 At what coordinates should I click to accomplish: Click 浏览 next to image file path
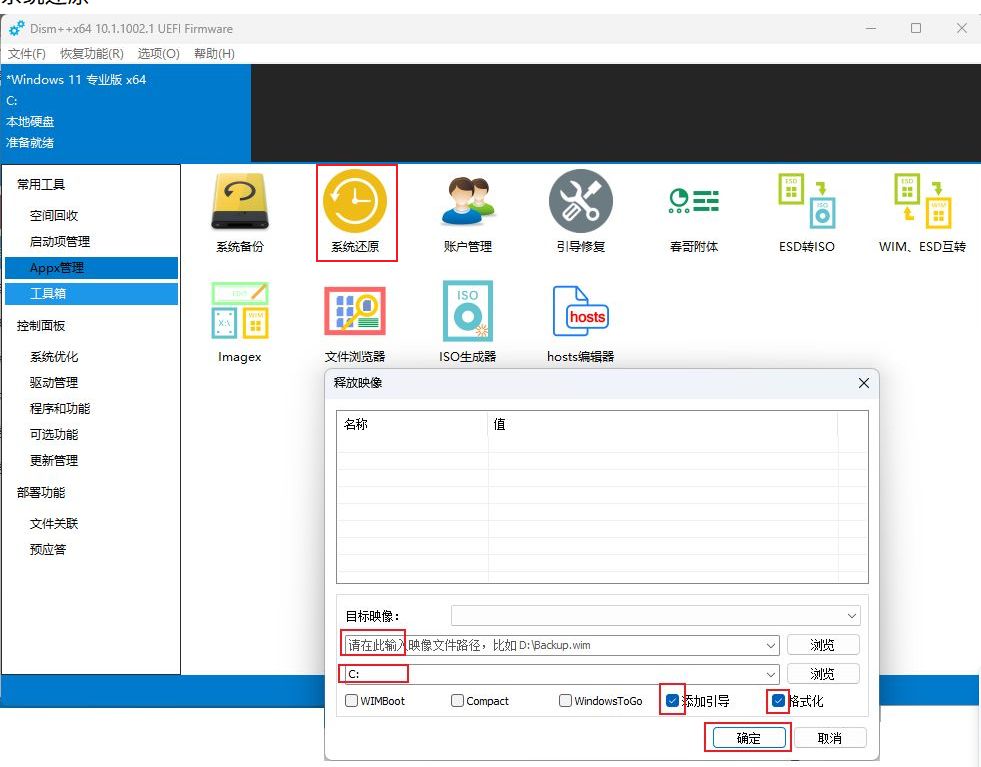822,646
